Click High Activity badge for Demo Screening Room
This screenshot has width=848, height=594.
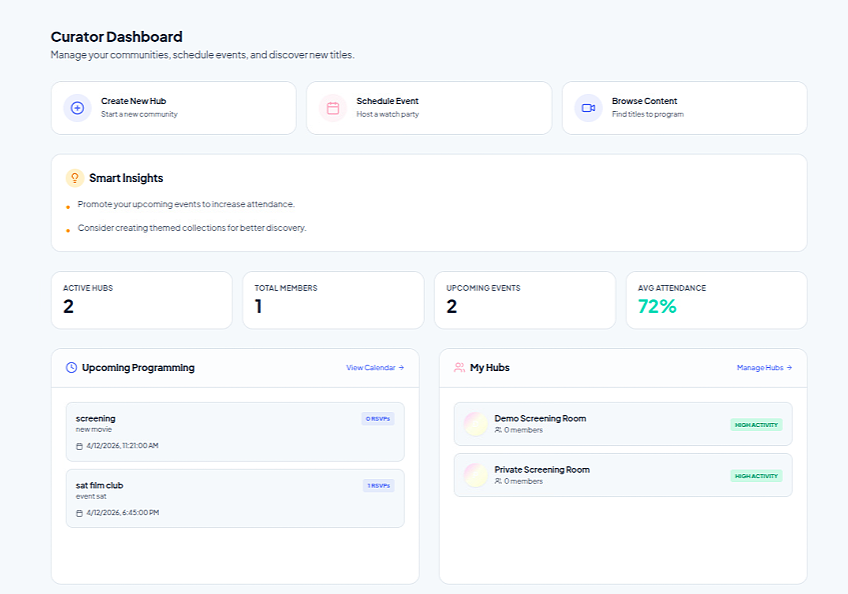point(756,425)
